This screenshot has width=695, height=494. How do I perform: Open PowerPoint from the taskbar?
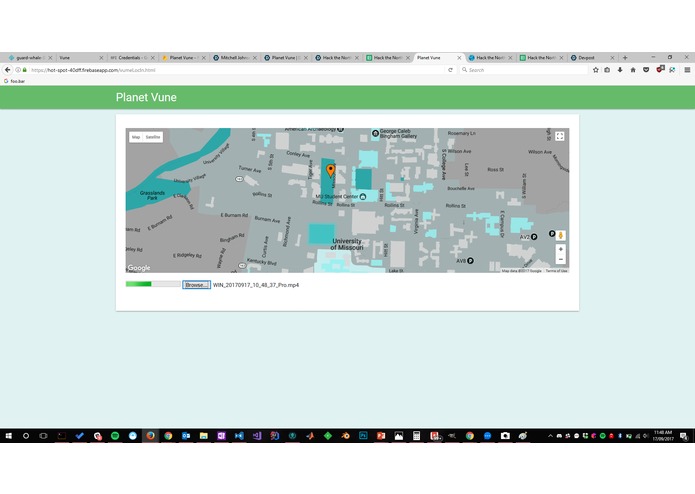[x=381, y=436]
